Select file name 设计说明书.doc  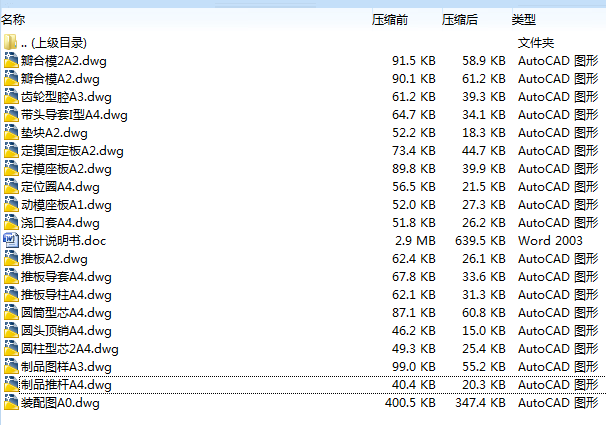click(63, 241)
